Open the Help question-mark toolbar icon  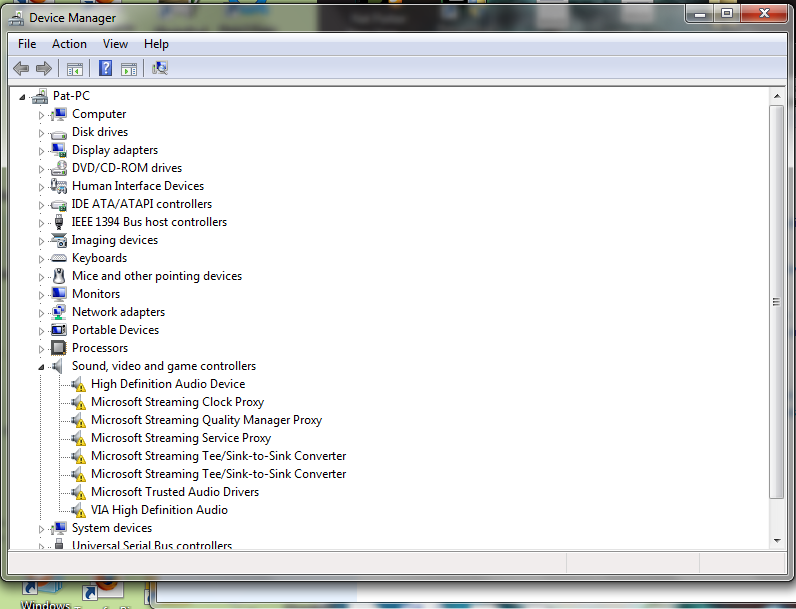pyautogui.click(x=105, y=68)
